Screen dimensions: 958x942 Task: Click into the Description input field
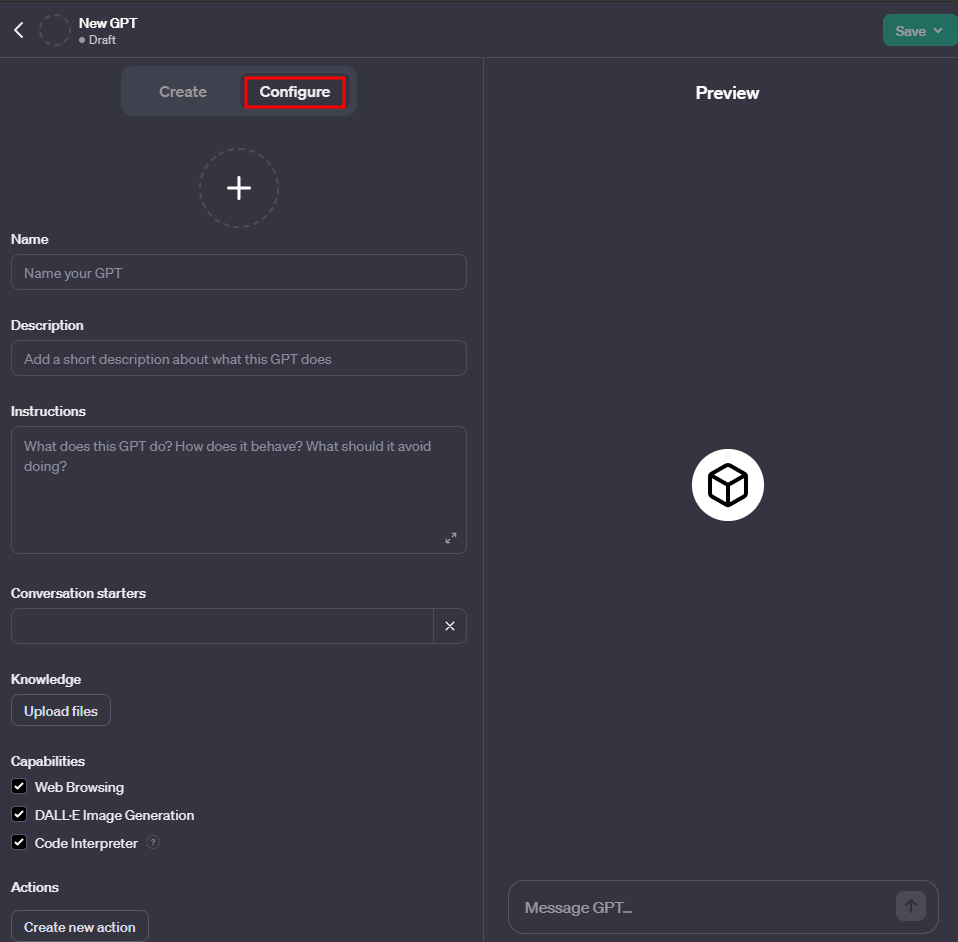pyautogui.click(x=239, y=359)
